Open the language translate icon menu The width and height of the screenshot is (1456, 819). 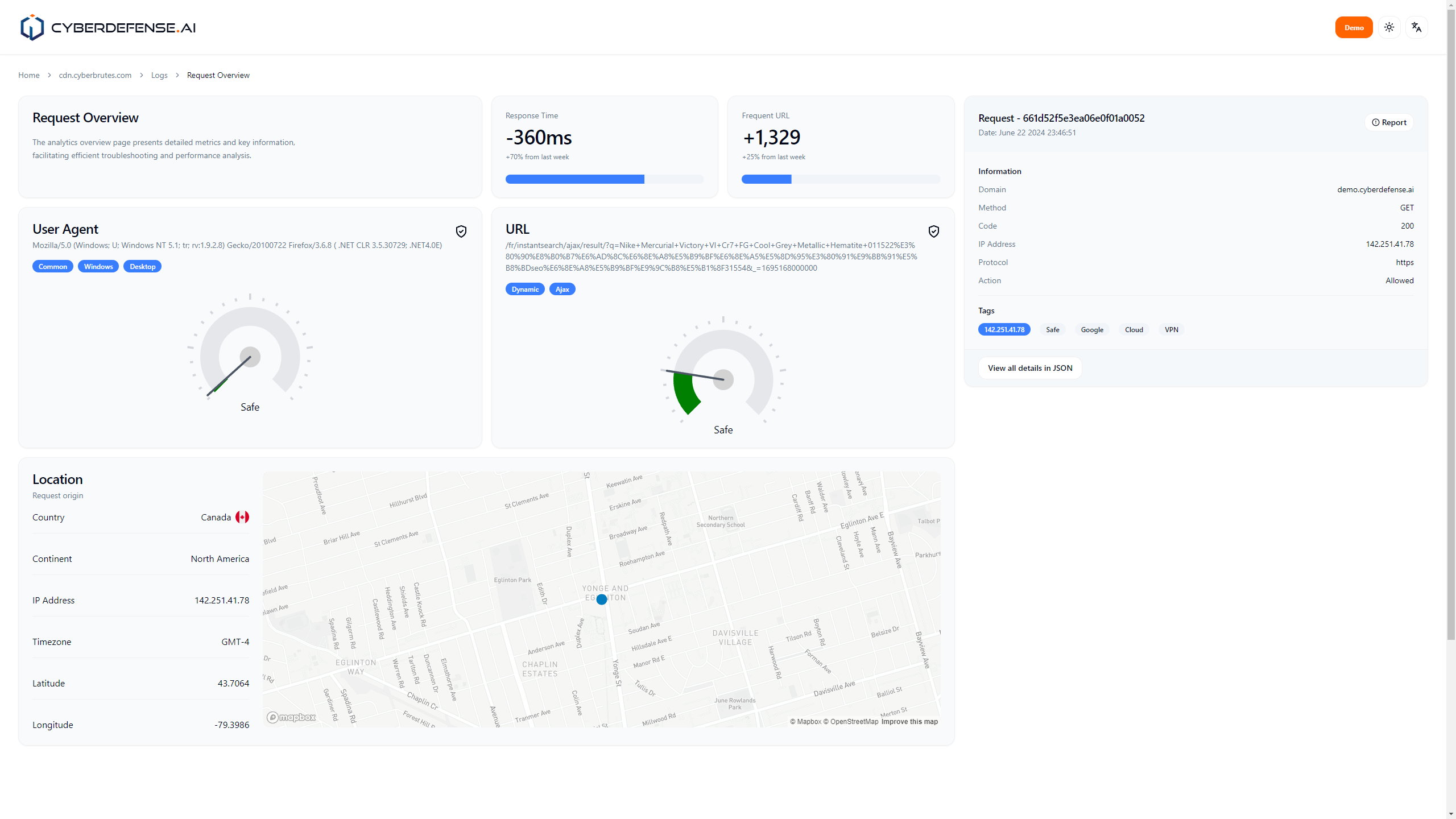click(x=1417, y=27)
